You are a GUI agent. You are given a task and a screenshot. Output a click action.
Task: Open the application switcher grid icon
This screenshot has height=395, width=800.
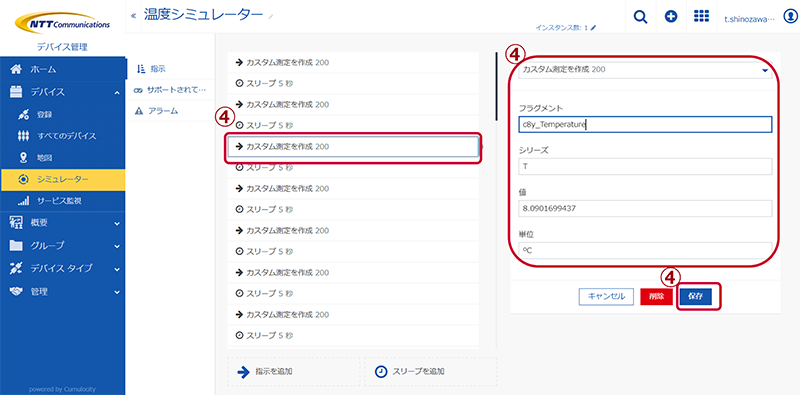pyautogui.click(x=702, y=16)
